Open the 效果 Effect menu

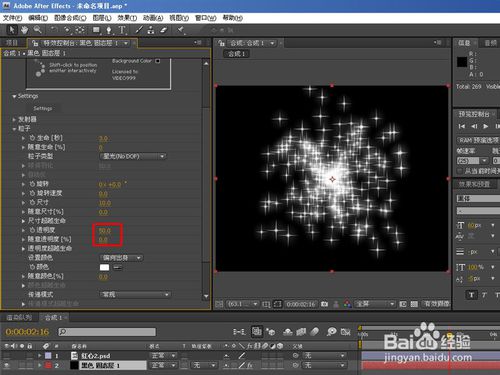pos(127,18)
